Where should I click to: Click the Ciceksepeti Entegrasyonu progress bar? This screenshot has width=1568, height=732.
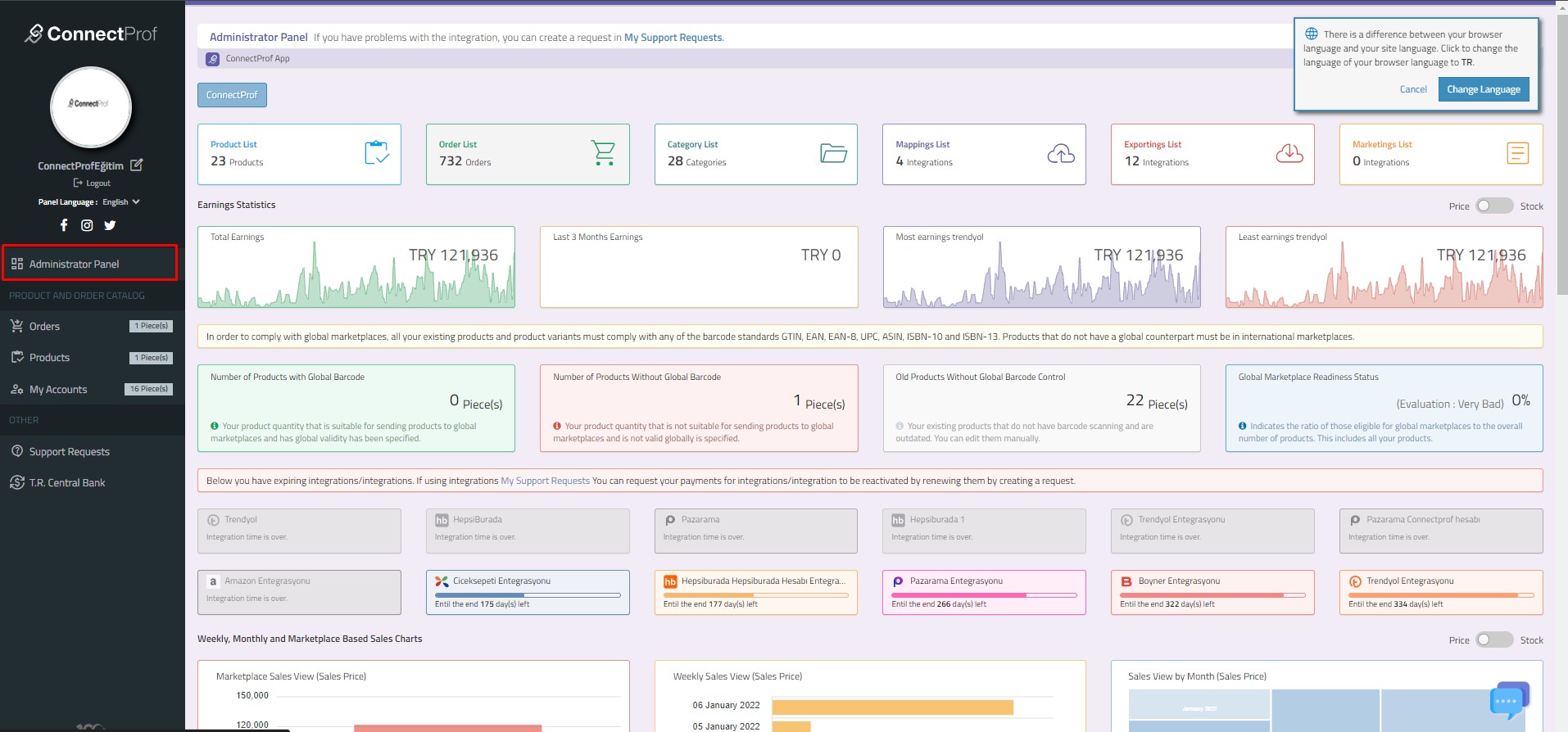pos(528,594)
